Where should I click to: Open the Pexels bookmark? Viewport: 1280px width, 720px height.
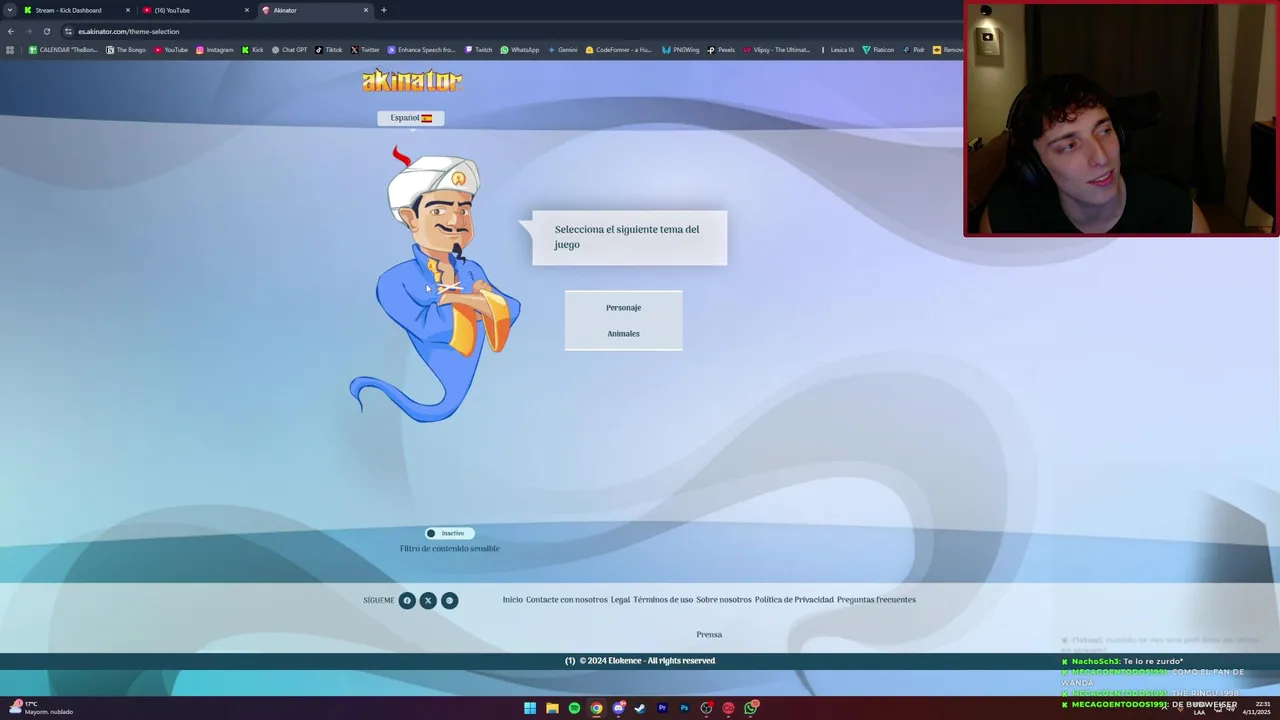(722, 49)
